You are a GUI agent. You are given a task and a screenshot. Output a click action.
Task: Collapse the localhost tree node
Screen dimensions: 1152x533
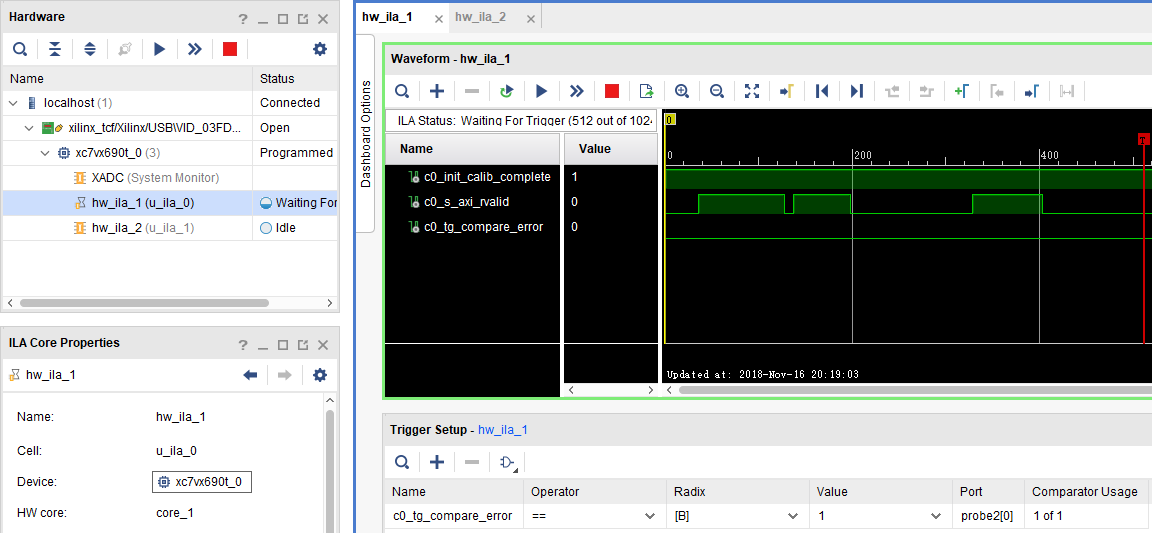pos(13,103)
